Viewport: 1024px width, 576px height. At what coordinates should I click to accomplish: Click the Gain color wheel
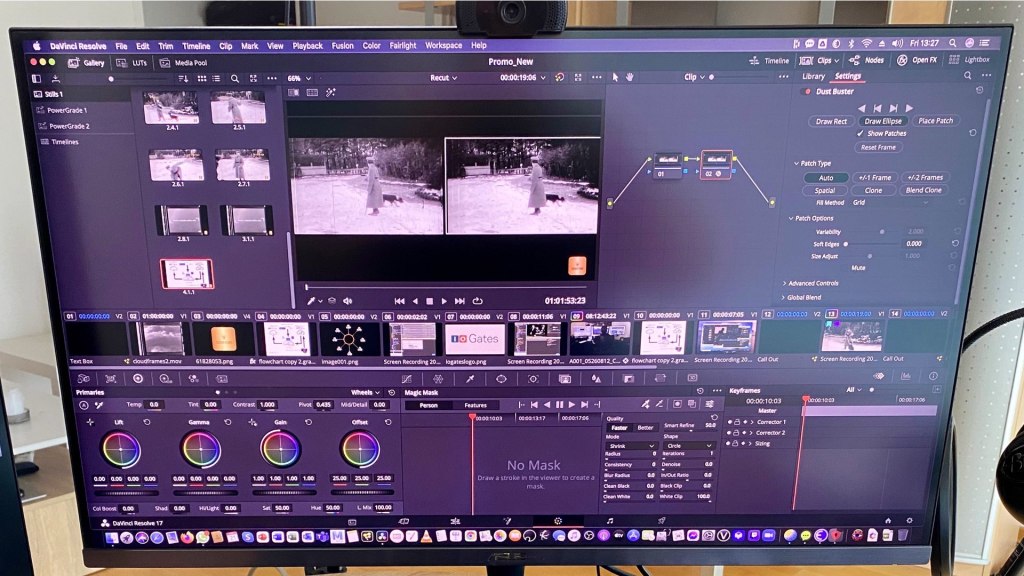(x=280, y=449)
